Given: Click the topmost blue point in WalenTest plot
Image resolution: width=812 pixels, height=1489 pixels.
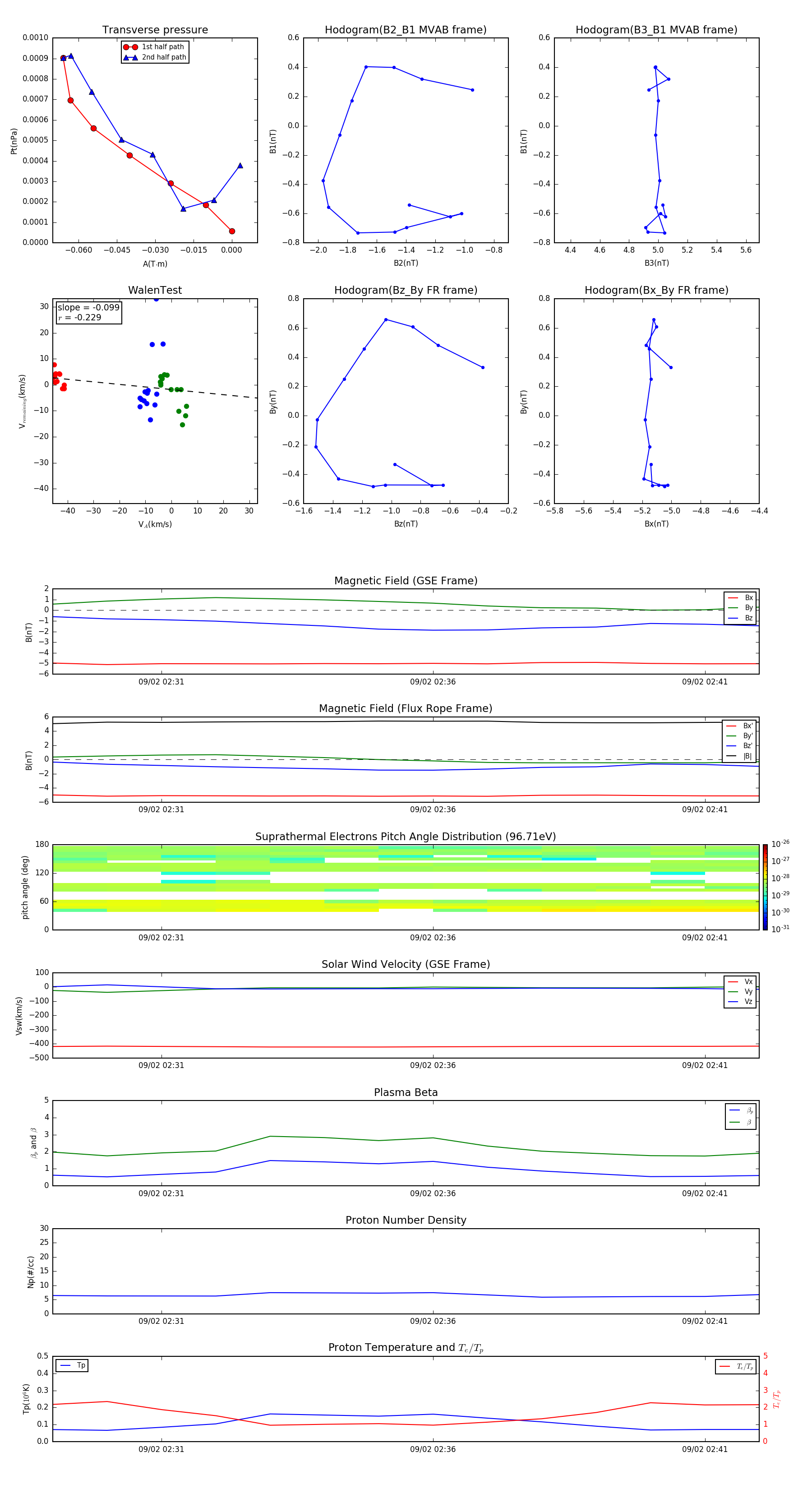Looking at the screenshot, I should [x=156, y=300].
